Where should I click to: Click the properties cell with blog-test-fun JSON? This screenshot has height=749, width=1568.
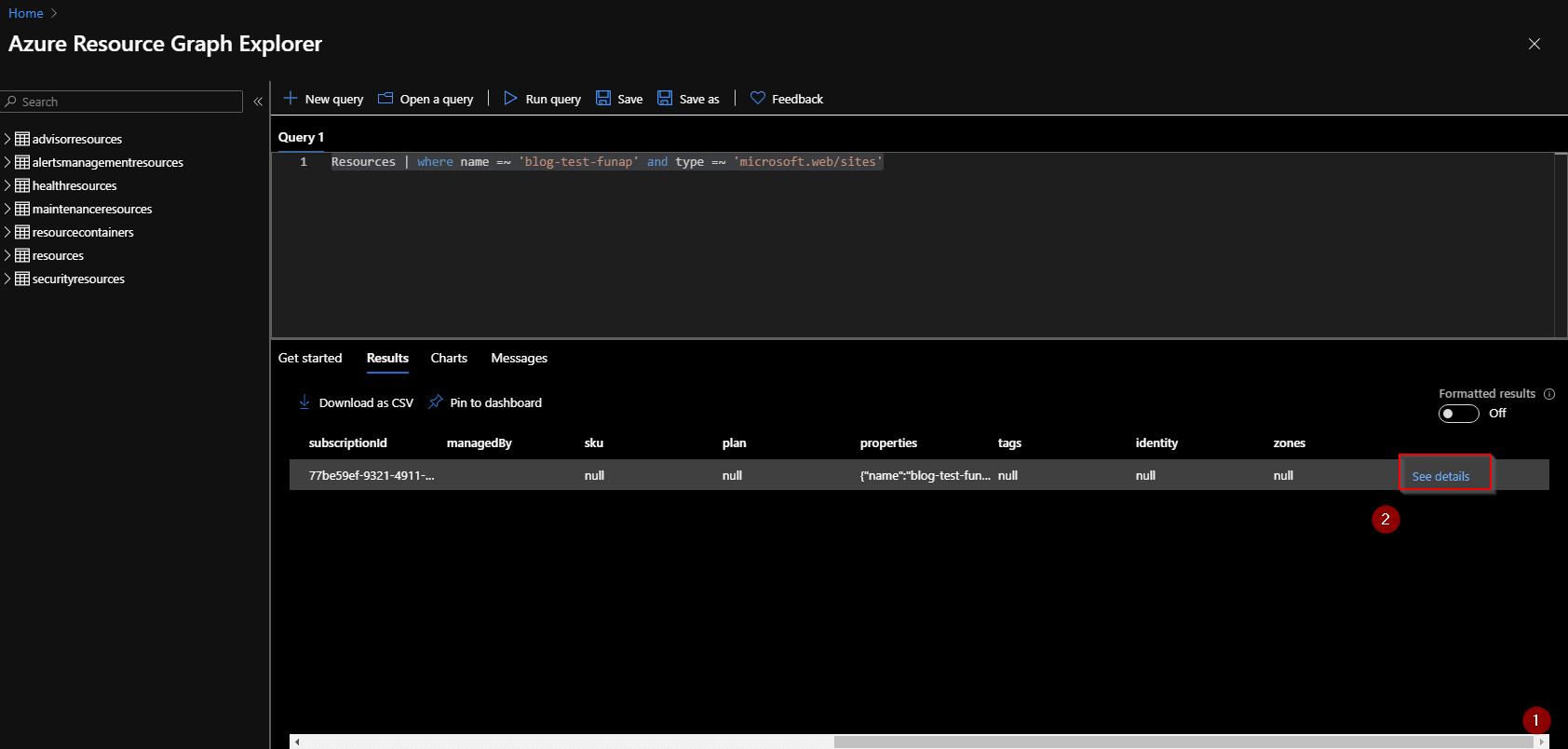[925, 475]
